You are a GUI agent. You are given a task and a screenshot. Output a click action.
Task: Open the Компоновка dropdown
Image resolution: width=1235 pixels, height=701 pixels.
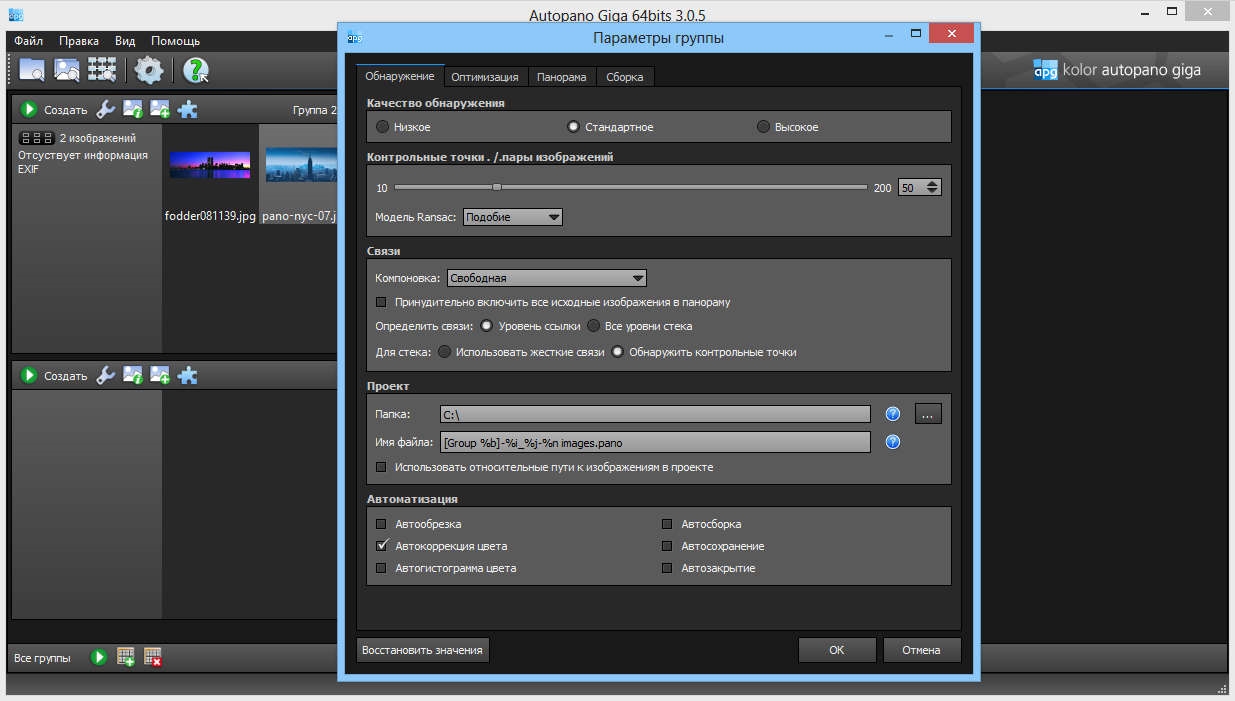[547, 278]
